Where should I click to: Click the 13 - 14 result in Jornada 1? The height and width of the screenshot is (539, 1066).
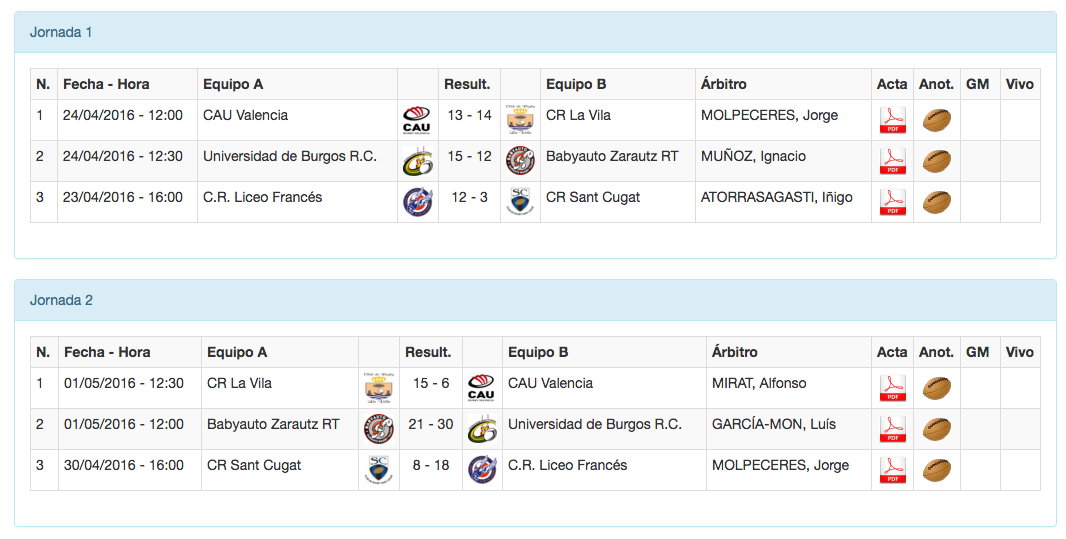(x=469, y=115)
